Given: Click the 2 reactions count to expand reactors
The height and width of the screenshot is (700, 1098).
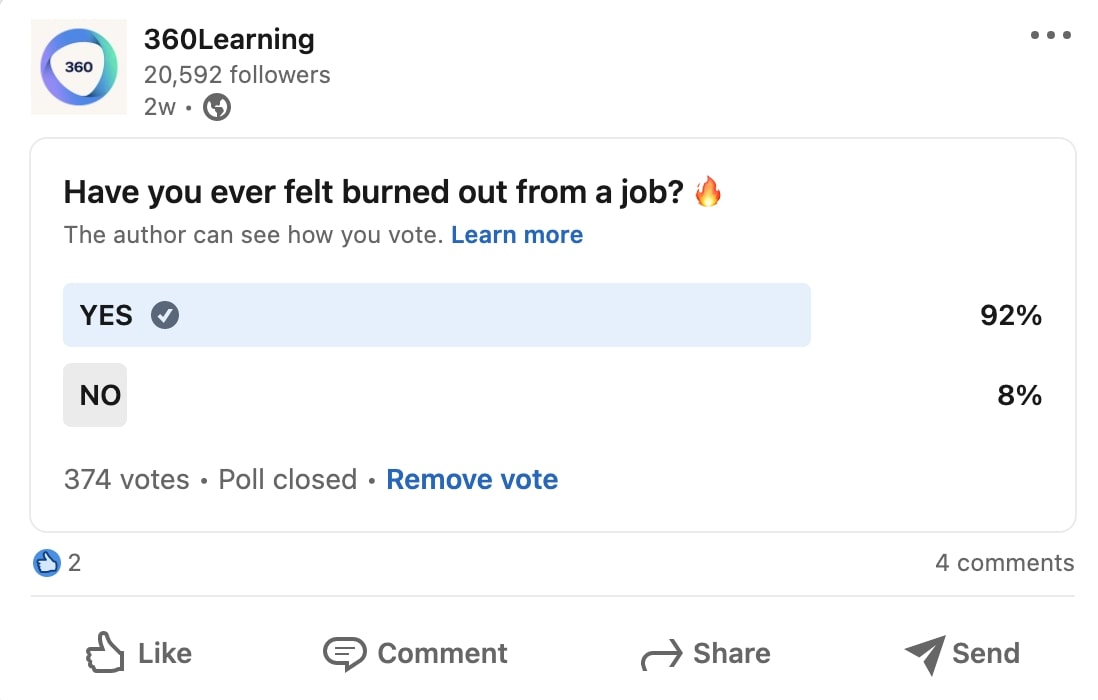Looking at the screenshot, I should [x=74, y=562].
